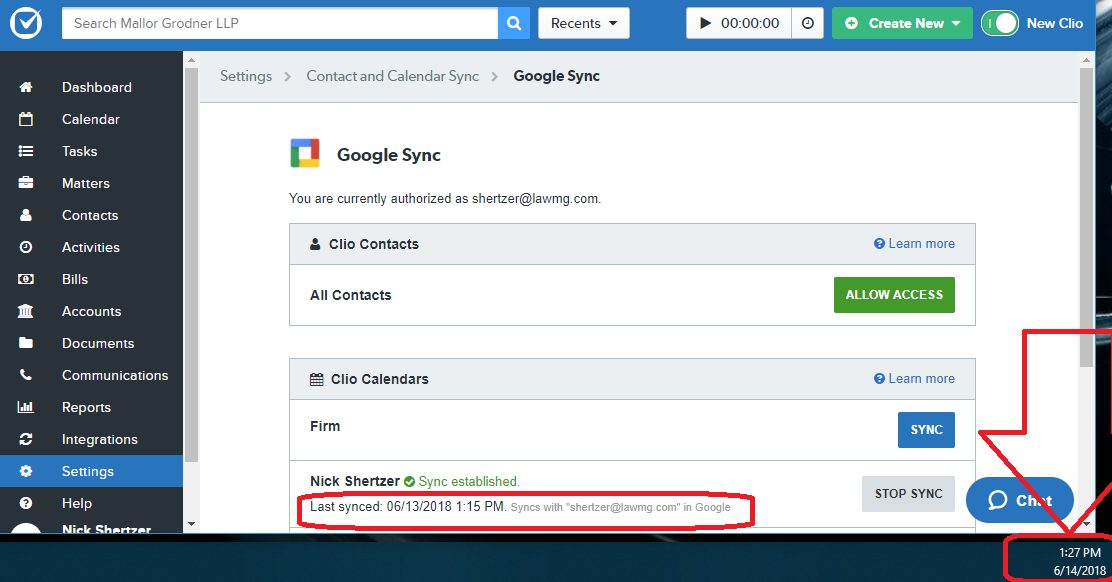Click the blue search magnifier button
This screenshot has height=582, width=1112.
(x=514, y=23)
